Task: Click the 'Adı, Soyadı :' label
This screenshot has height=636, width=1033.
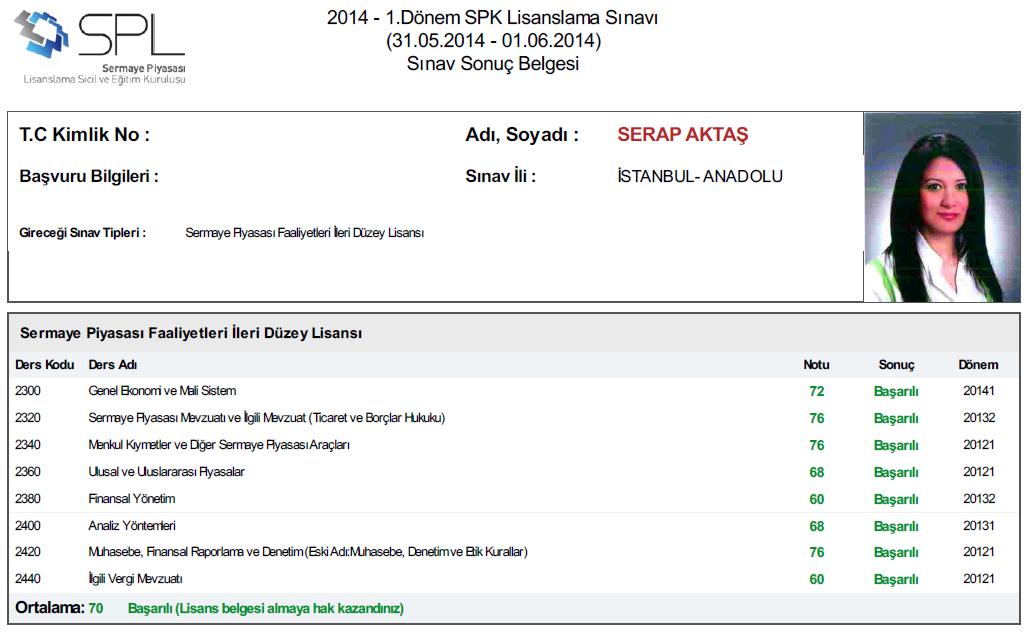Action: [x=522, y=134]
